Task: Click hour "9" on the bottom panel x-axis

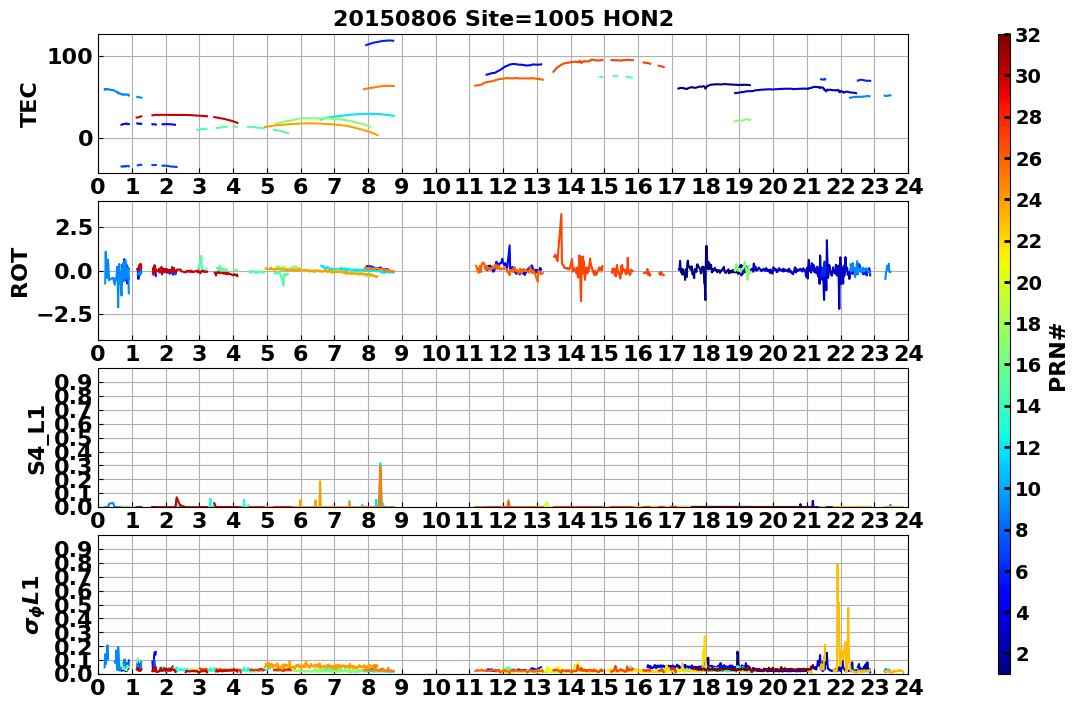Action: pos(402,687)
